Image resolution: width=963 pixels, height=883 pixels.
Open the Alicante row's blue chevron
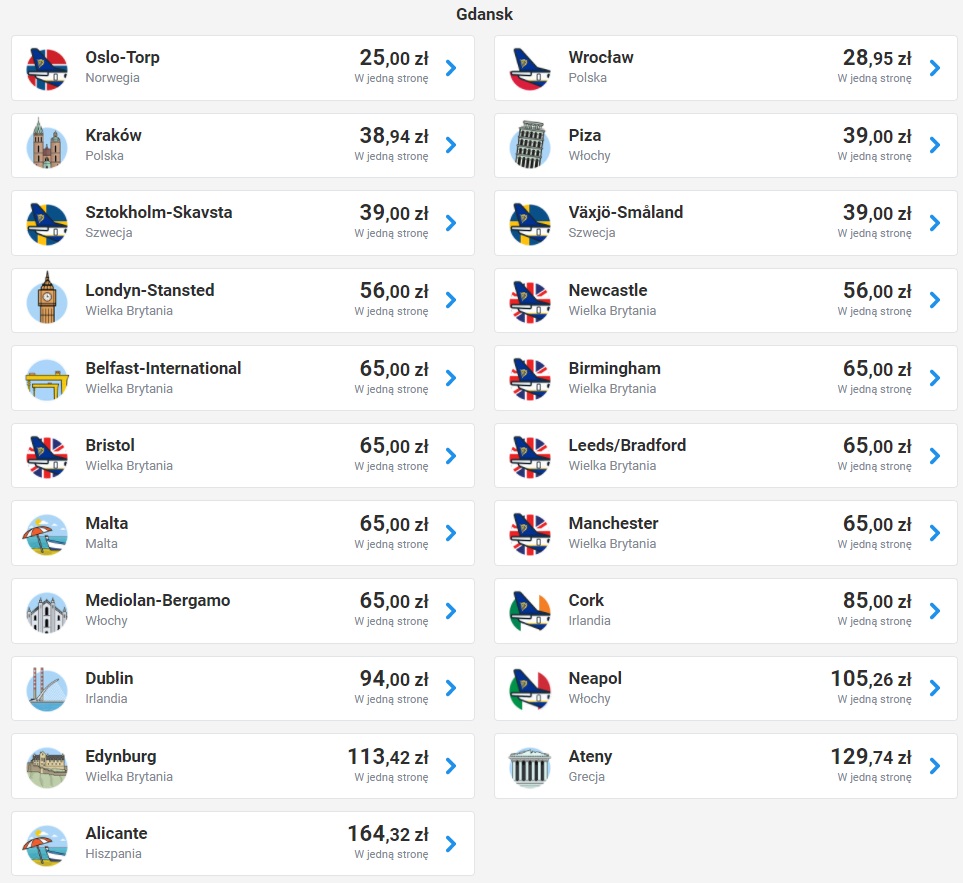[x=451, y=844]
